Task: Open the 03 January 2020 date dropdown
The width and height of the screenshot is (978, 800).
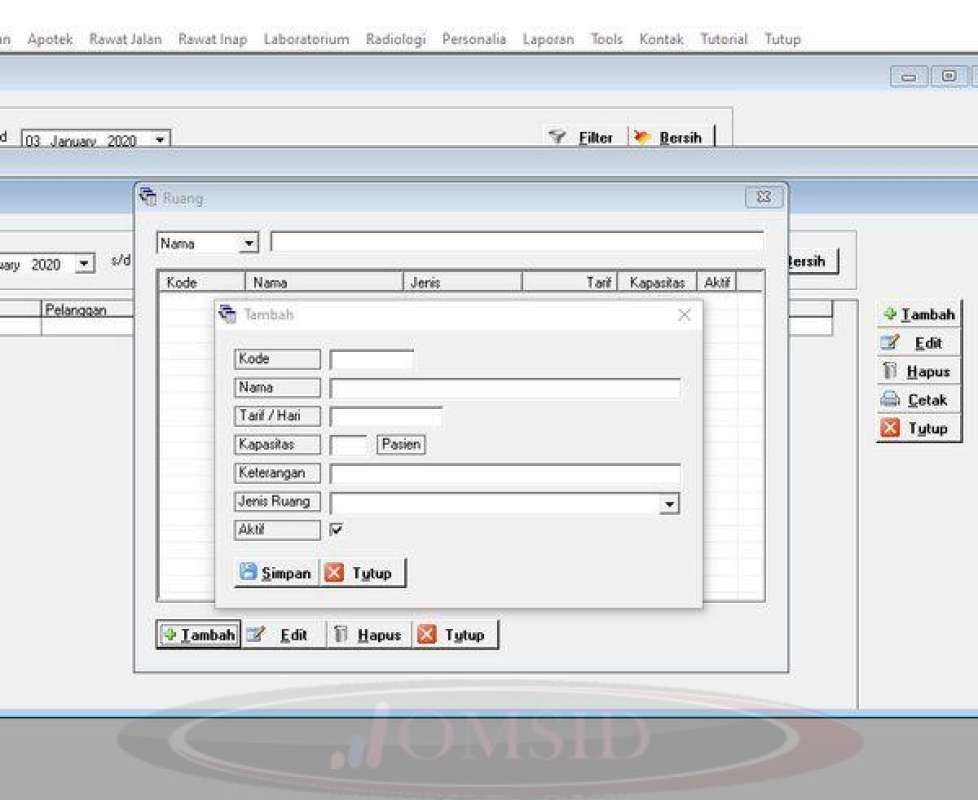Action: coord(160,138)
